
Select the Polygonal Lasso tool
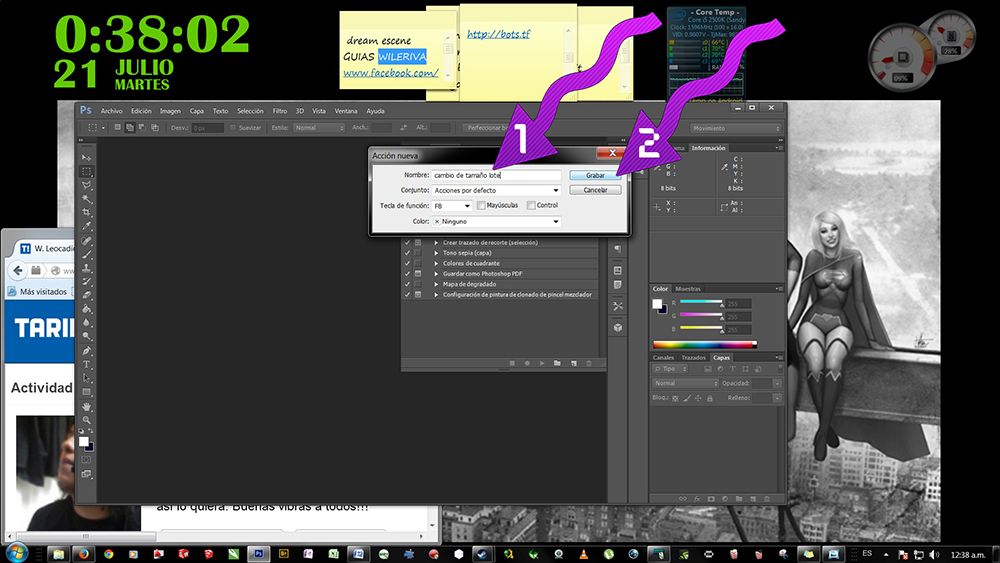86,186
